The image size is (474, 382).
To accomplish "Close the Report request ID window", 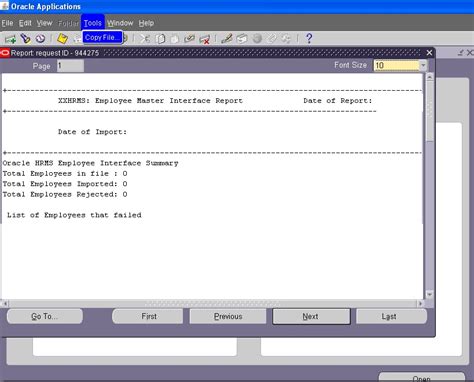I will [429, 53].
